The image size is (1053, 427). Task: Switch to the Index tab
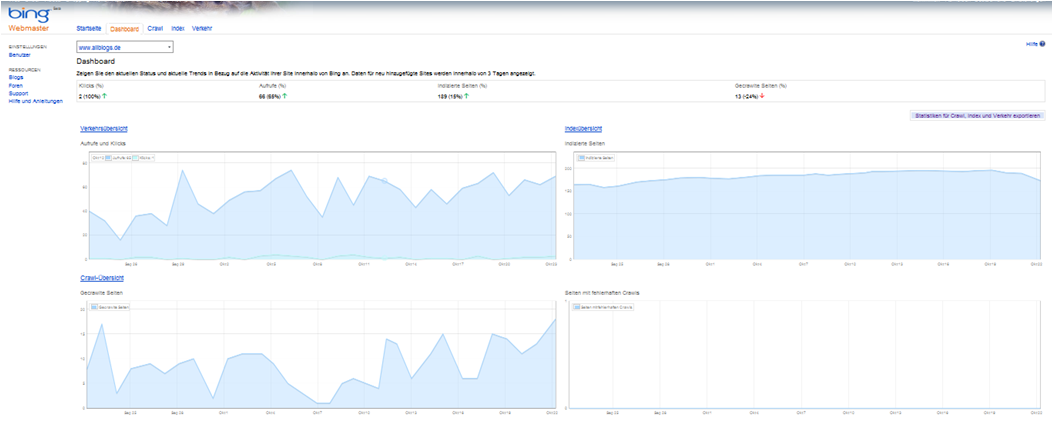point(178,29)
